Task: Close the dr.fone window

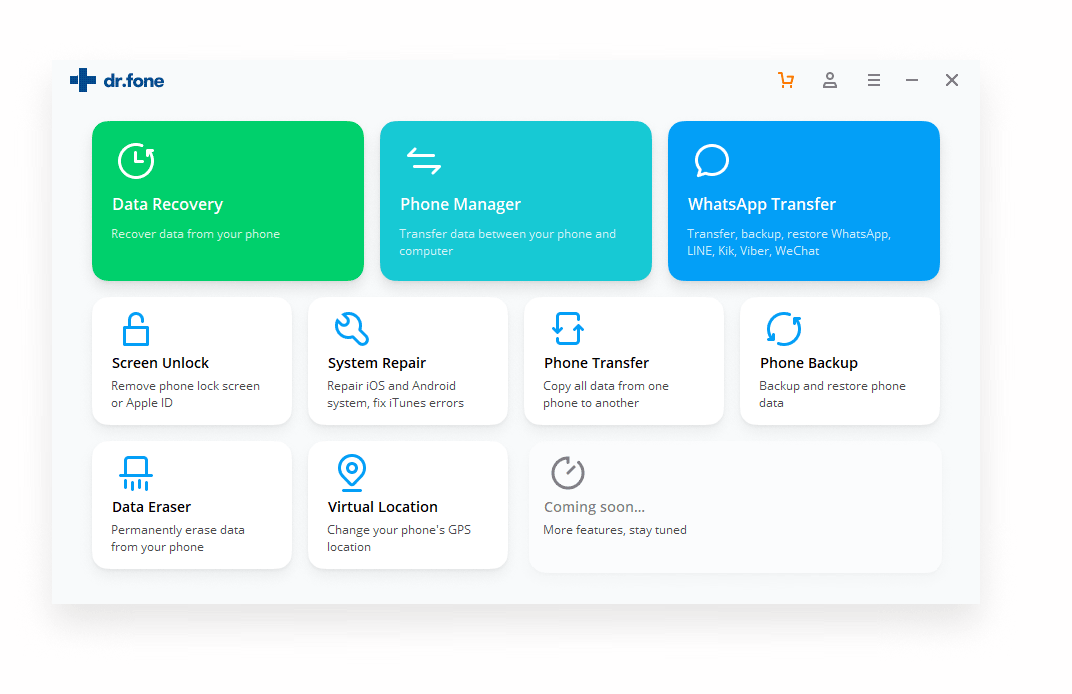Action: pyautogui.click(x=952, y=80)
